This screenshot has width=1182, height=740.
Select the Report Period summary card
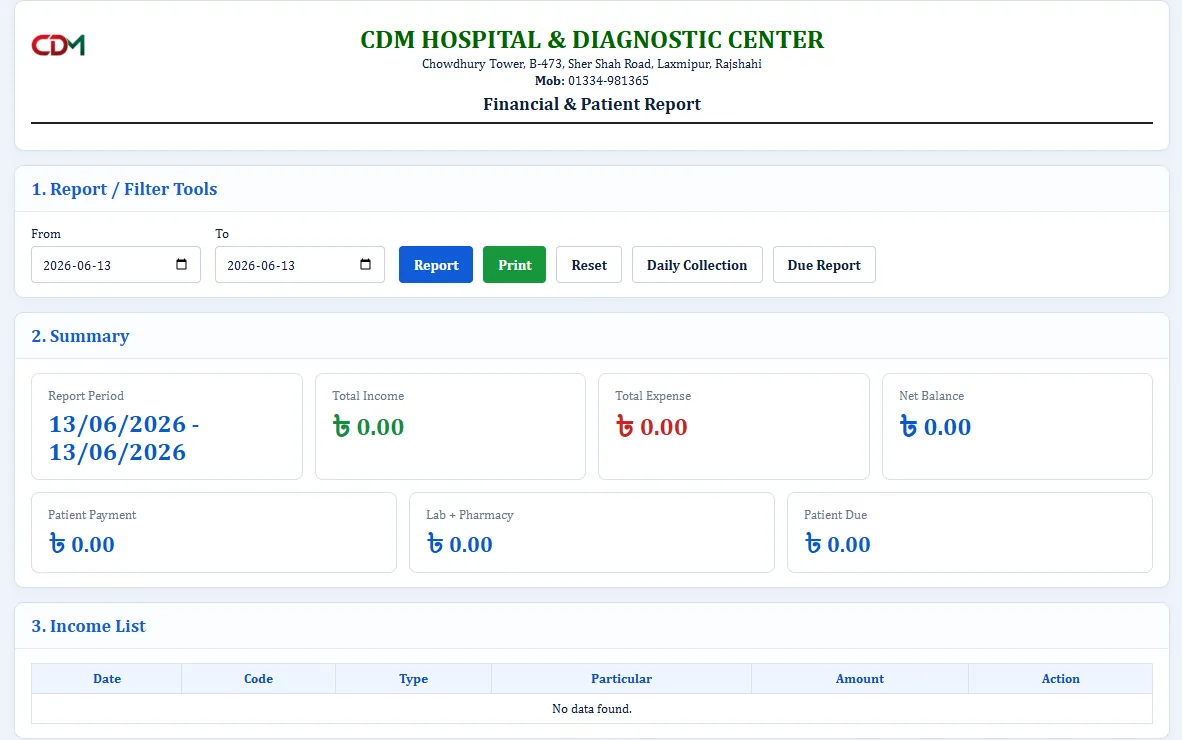point(167,427)
